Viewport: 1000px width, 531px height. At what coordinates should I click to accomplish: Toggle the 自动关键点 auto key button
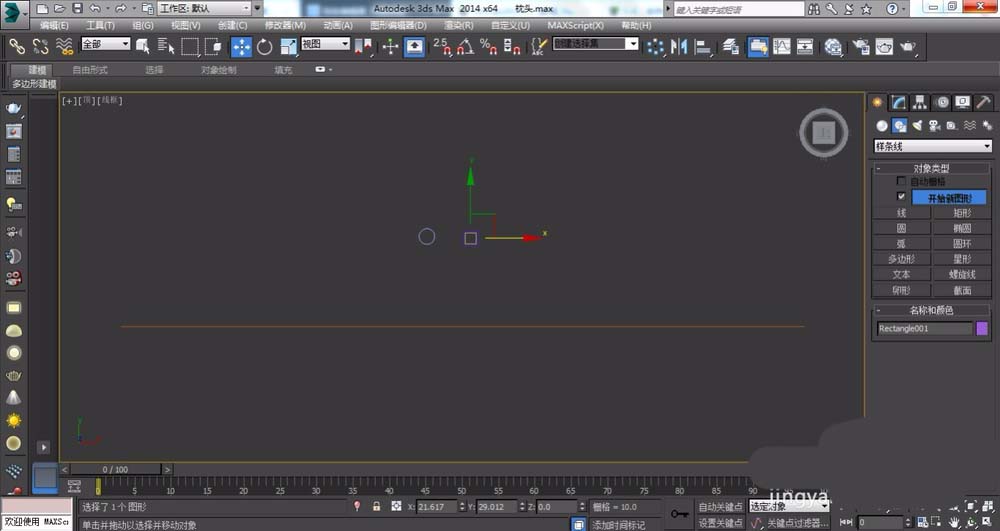click(720, 507)
